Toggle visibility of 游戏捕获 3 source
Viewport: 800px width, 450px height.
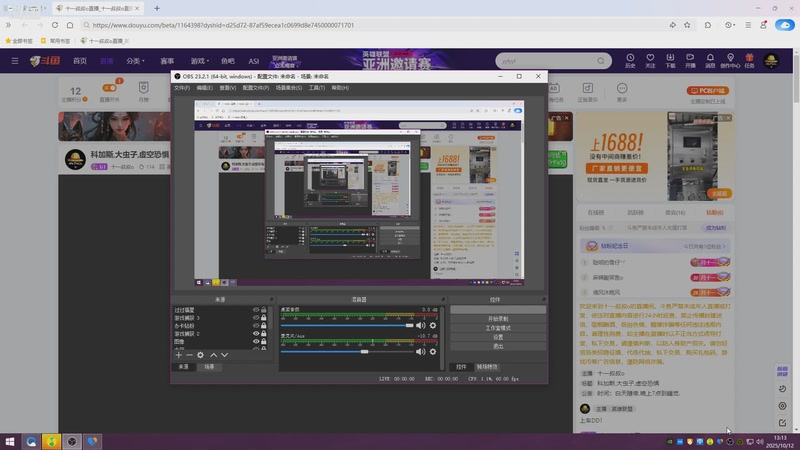tap(256, 317)
